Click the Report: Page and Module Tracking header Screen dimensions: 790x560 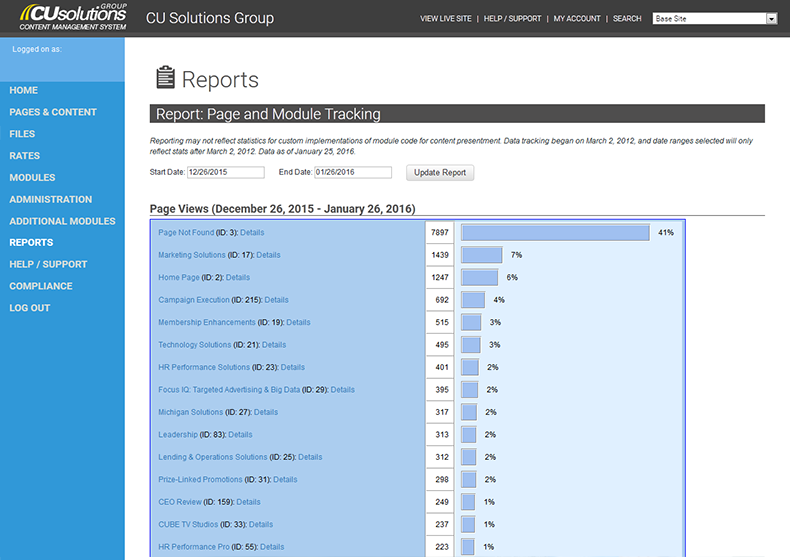[x=457, y=114]
